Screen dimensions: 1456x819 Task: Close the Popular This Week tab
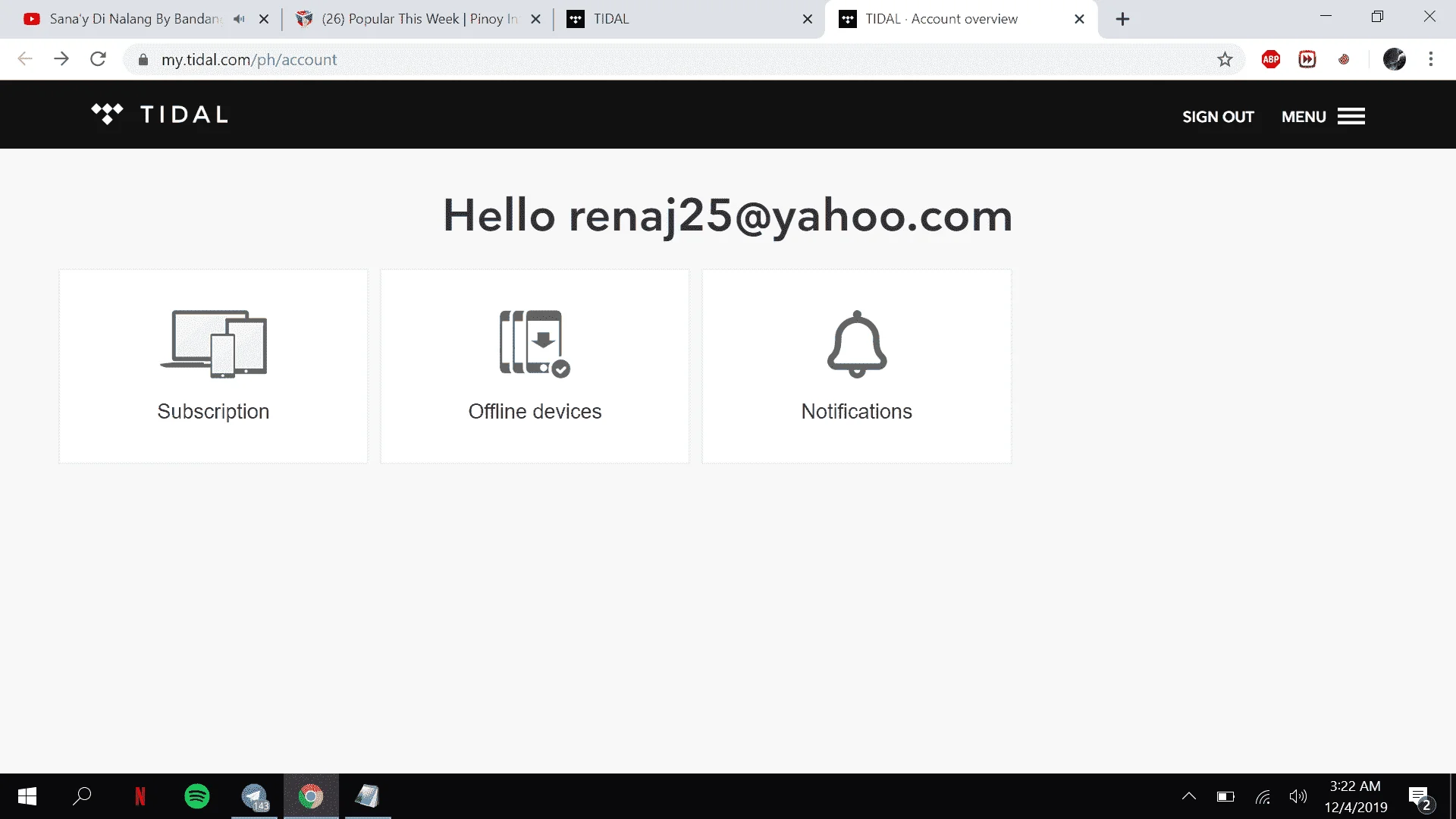536,20
